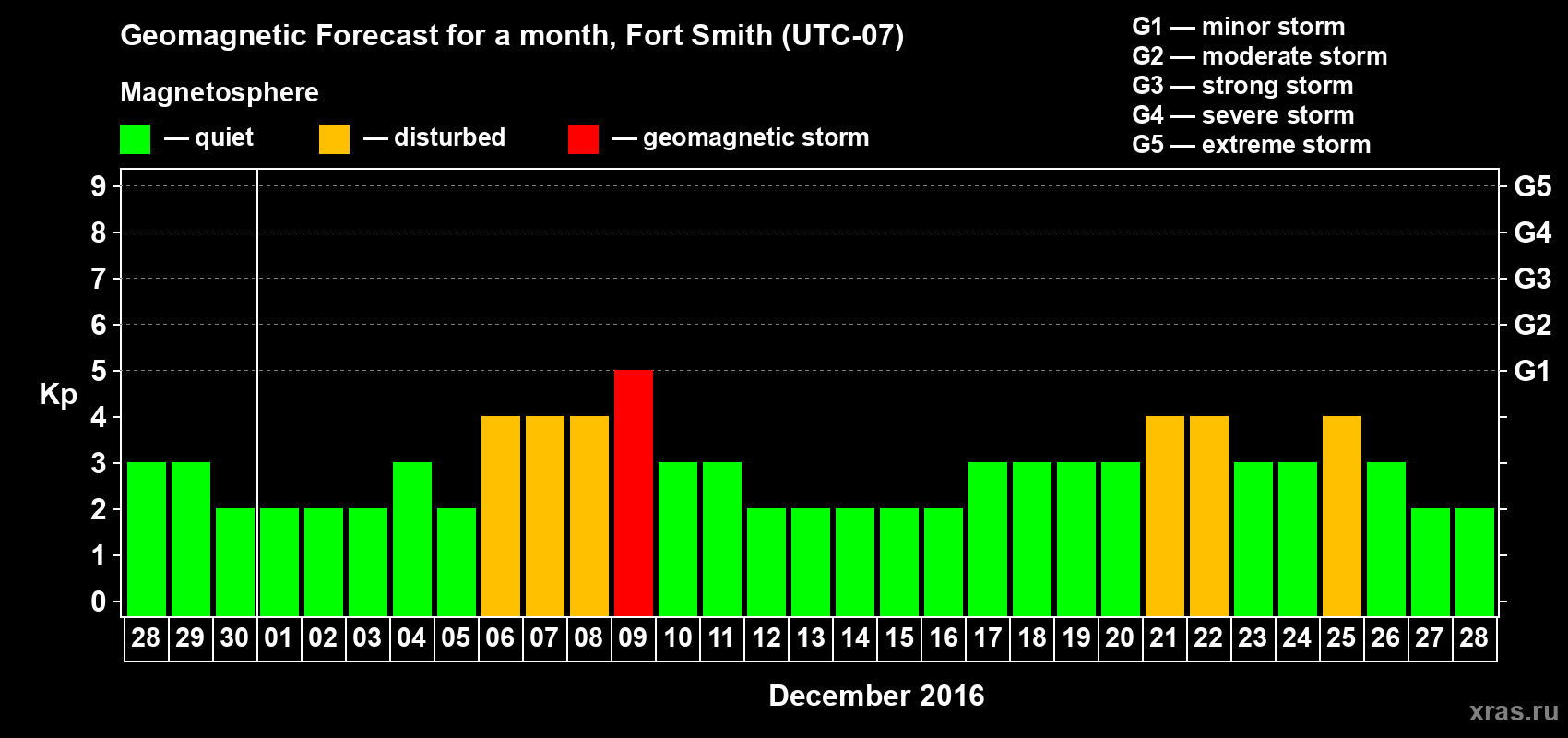
Task: Click date label 09 on the axis
Action: coord(633,637)
